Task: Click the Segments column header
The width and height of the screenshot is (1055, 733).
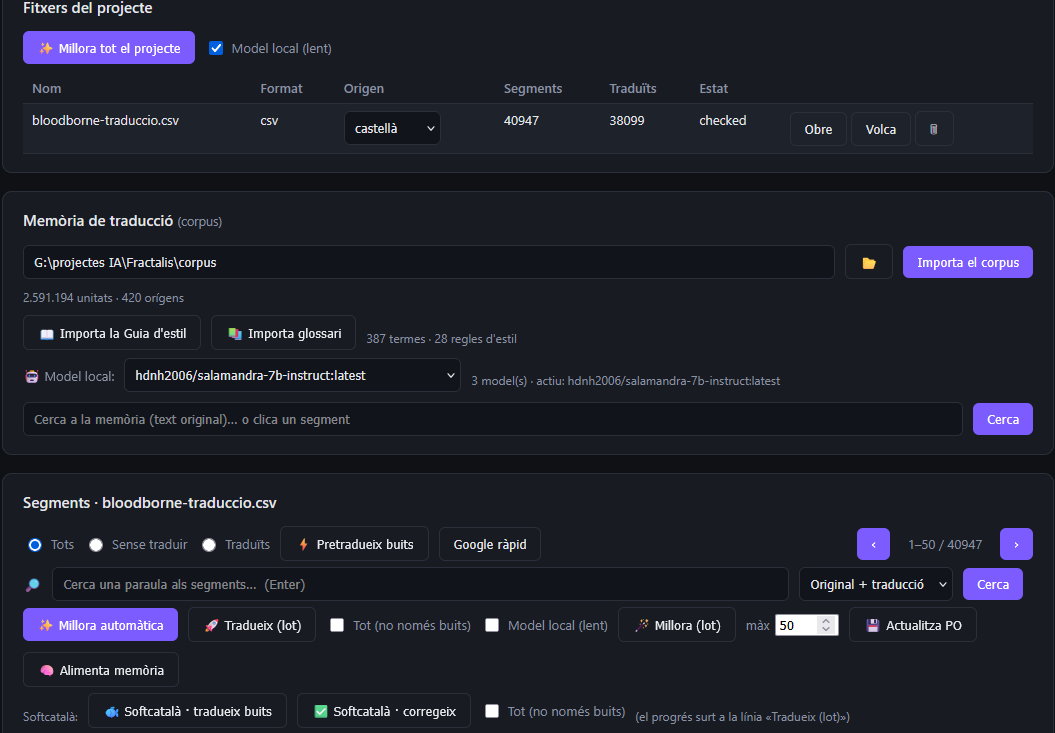Action: pos(532,88)
